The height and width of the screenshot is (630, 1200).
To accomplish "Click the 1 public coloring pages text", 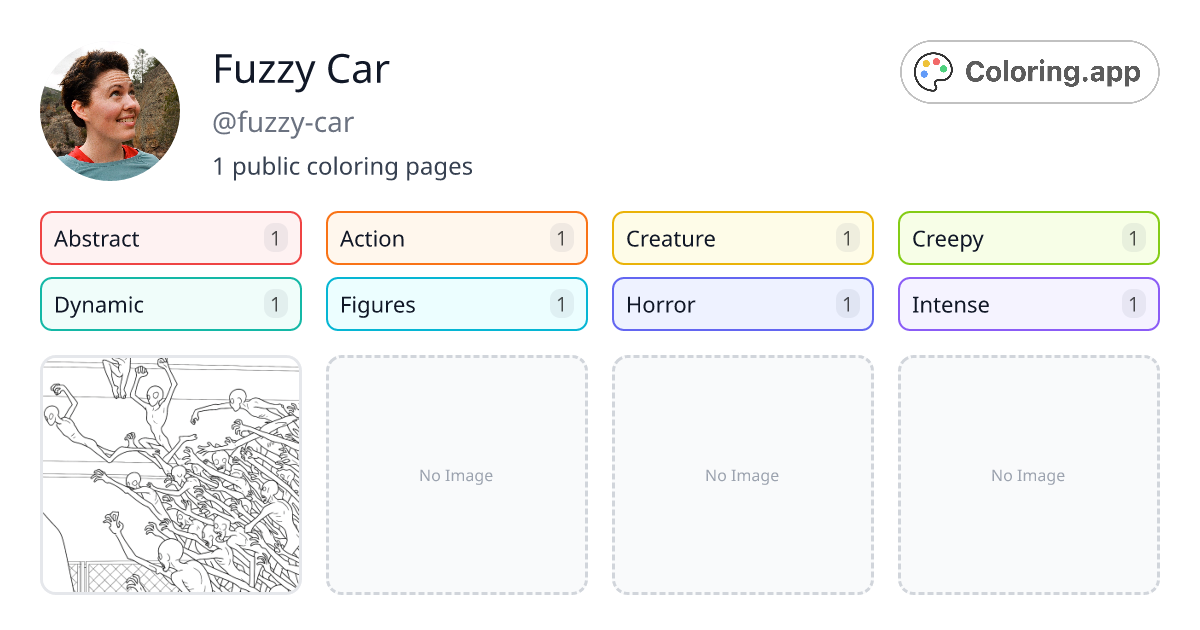I will 343,166.
